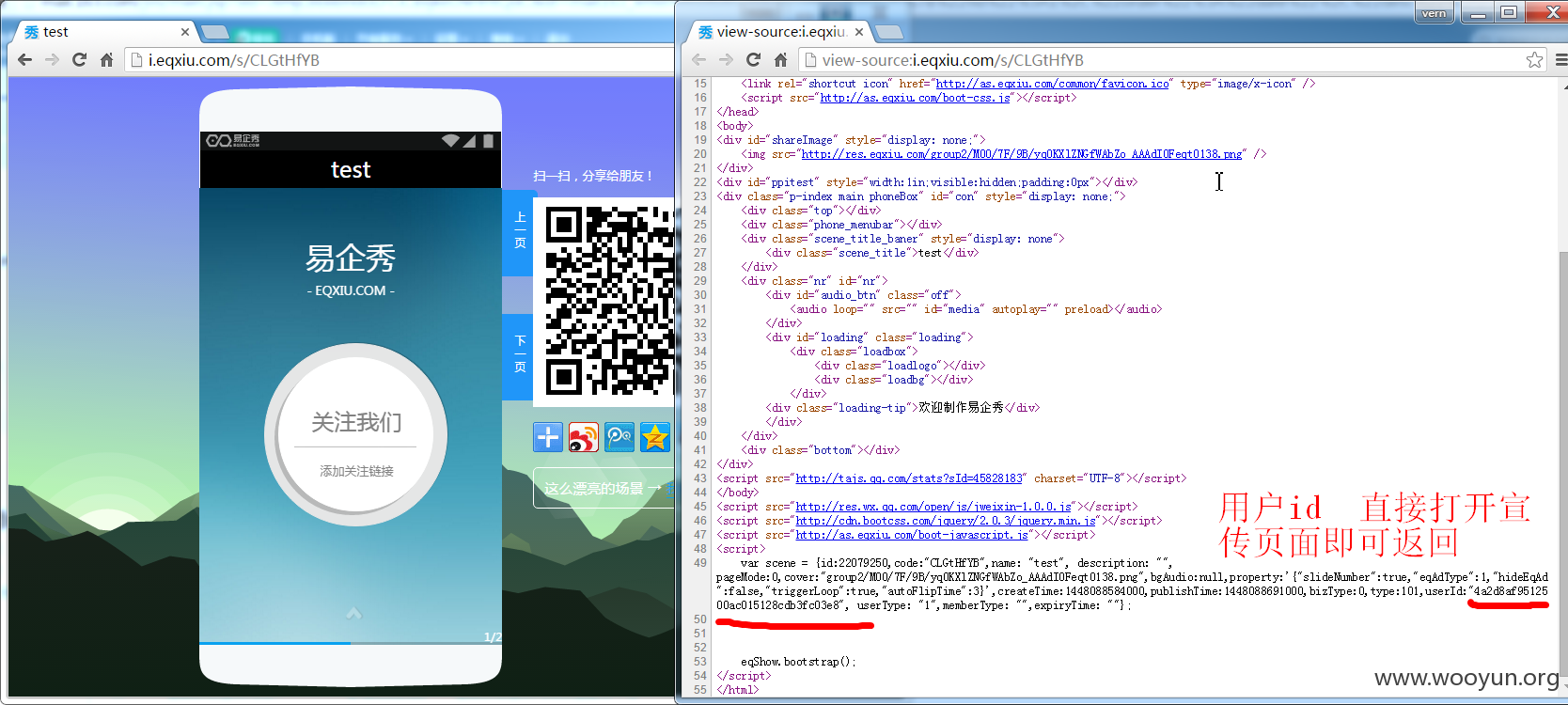Share to Sina Weibo icon
This screenshot has height=705, width=1568.
tap(584, 437)
